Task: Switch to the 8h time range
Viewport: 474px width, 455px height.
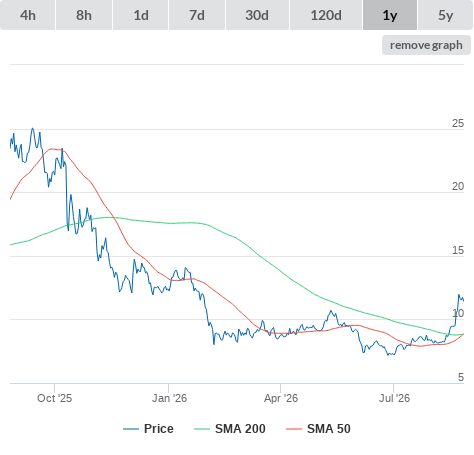Action: [x=84, y=15]
